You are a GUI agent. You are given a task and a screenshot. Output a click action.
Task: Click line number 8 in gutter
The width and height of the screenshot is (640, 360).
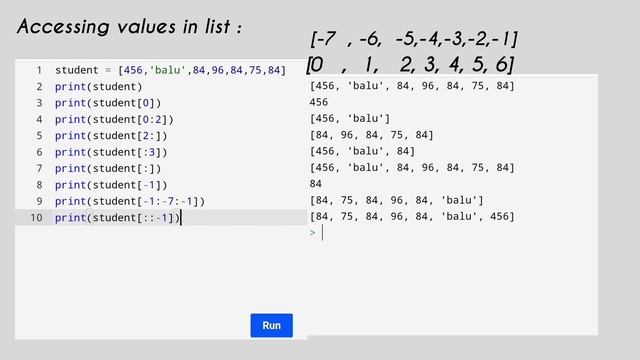tap(39, 185)
